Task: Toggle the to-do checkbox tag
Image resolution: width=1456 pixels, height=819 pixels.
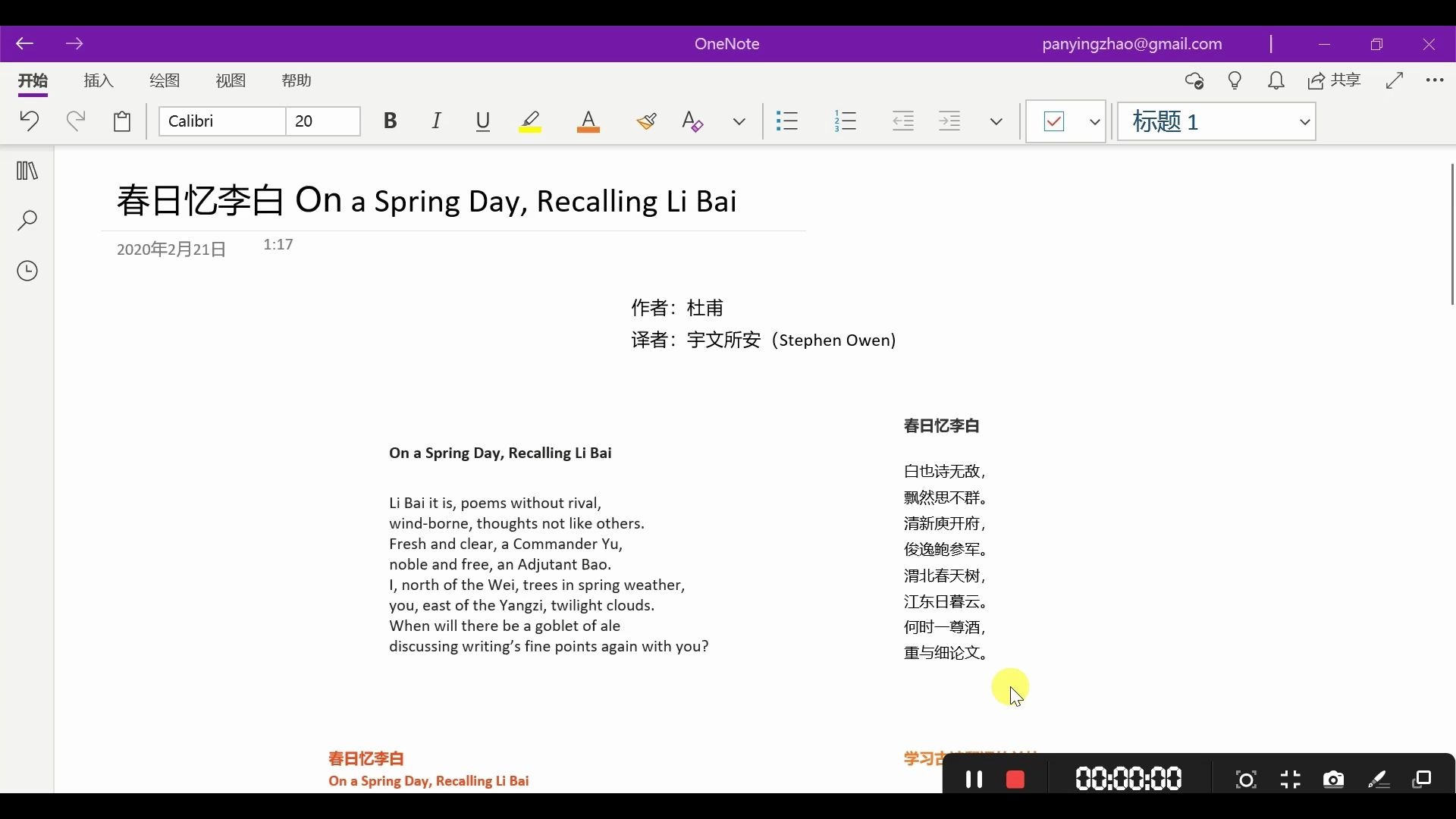Action: pyautogui.click(x=1054, y=121)
